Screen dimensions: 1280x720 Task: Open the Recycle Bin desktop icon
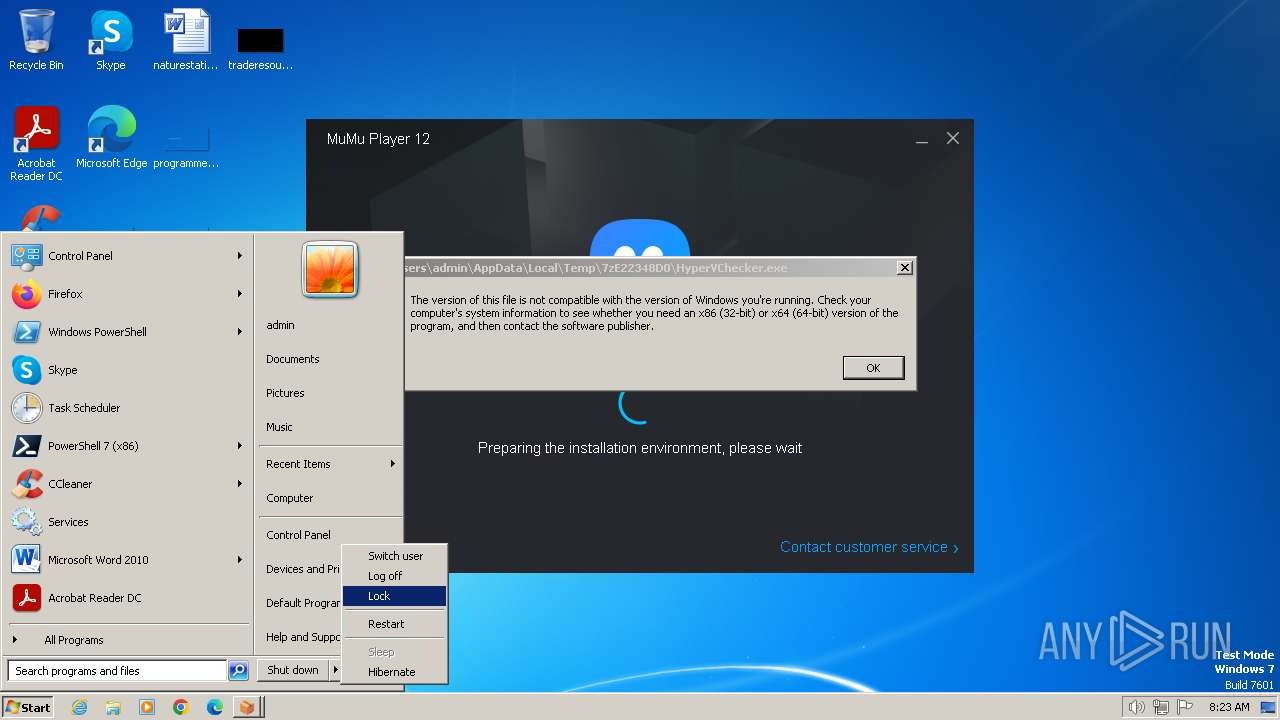pyautogui.click(x=36, y=40)
